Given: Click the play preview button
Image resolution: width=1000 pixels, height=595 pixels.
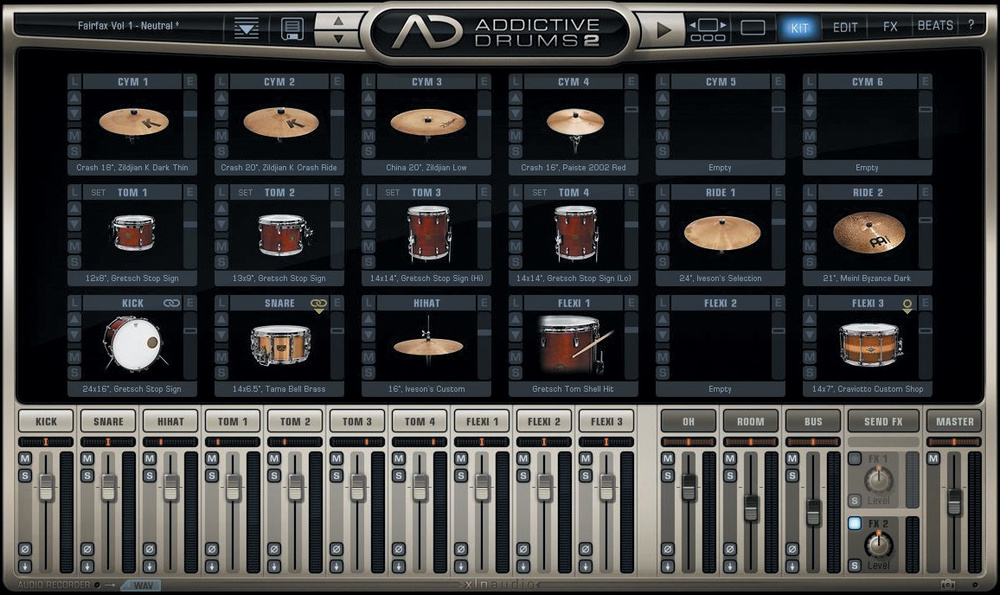Looking at the screenshot, I should 664,29.
